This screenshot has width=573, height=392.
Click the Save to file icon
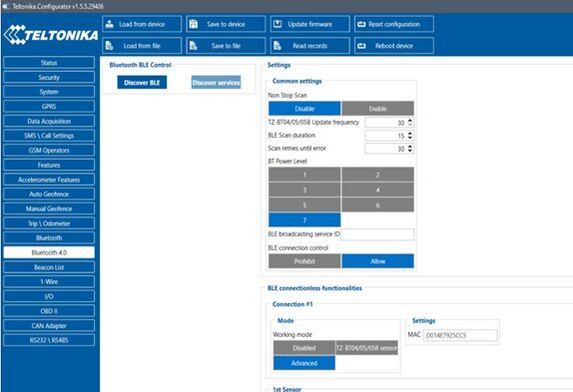[193, 46]
